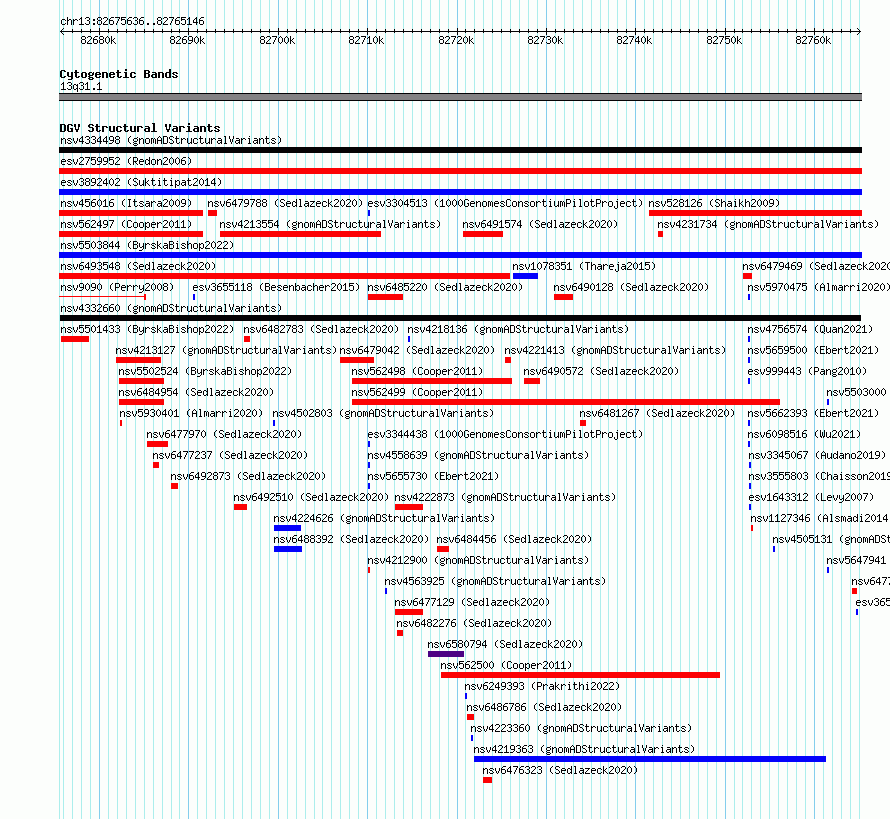Open nsv6485220 (Sedlazeck2020) variant

(x=445, y=287)
